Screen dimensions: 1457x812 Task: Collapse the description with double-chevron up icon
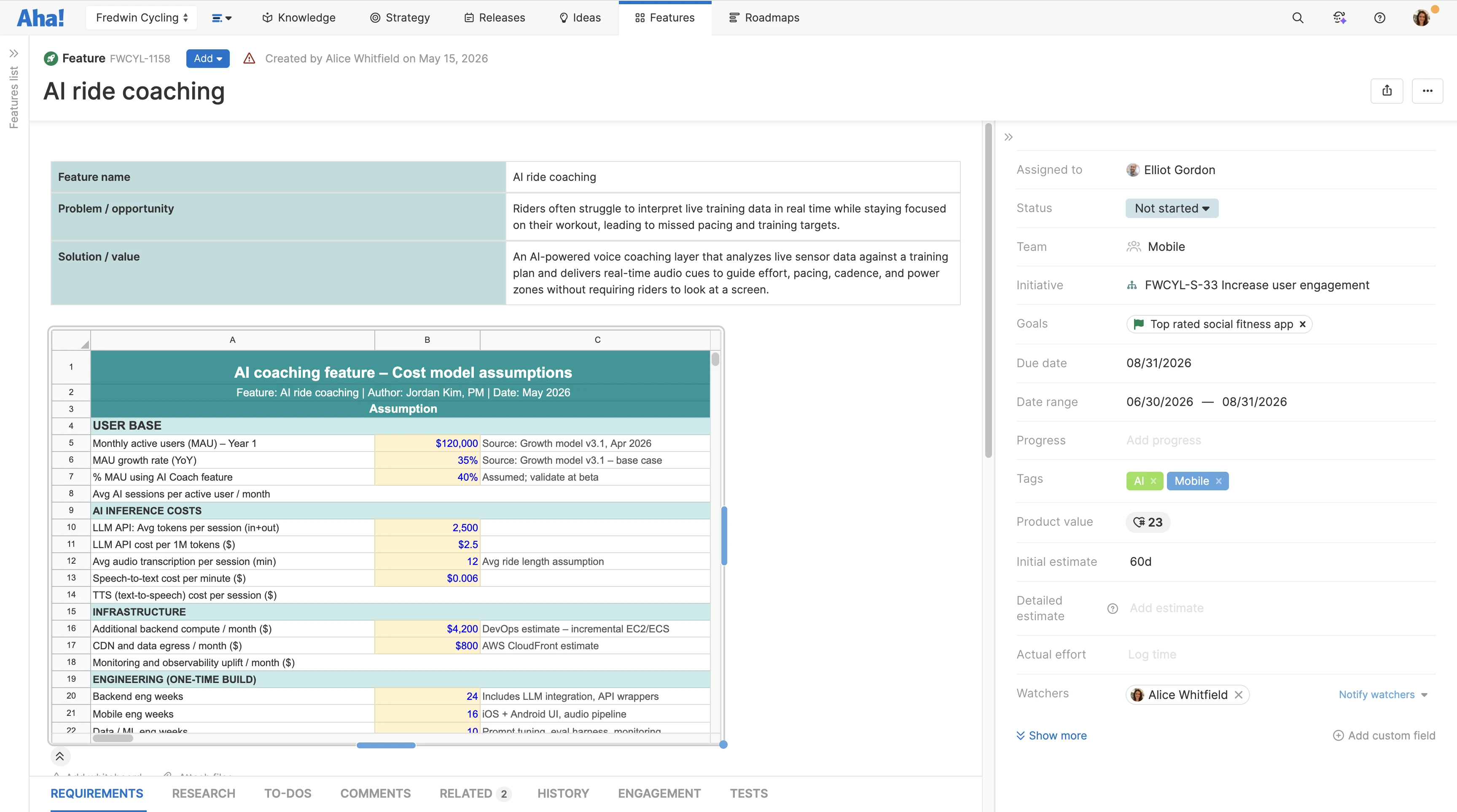[x=60, y=756]
